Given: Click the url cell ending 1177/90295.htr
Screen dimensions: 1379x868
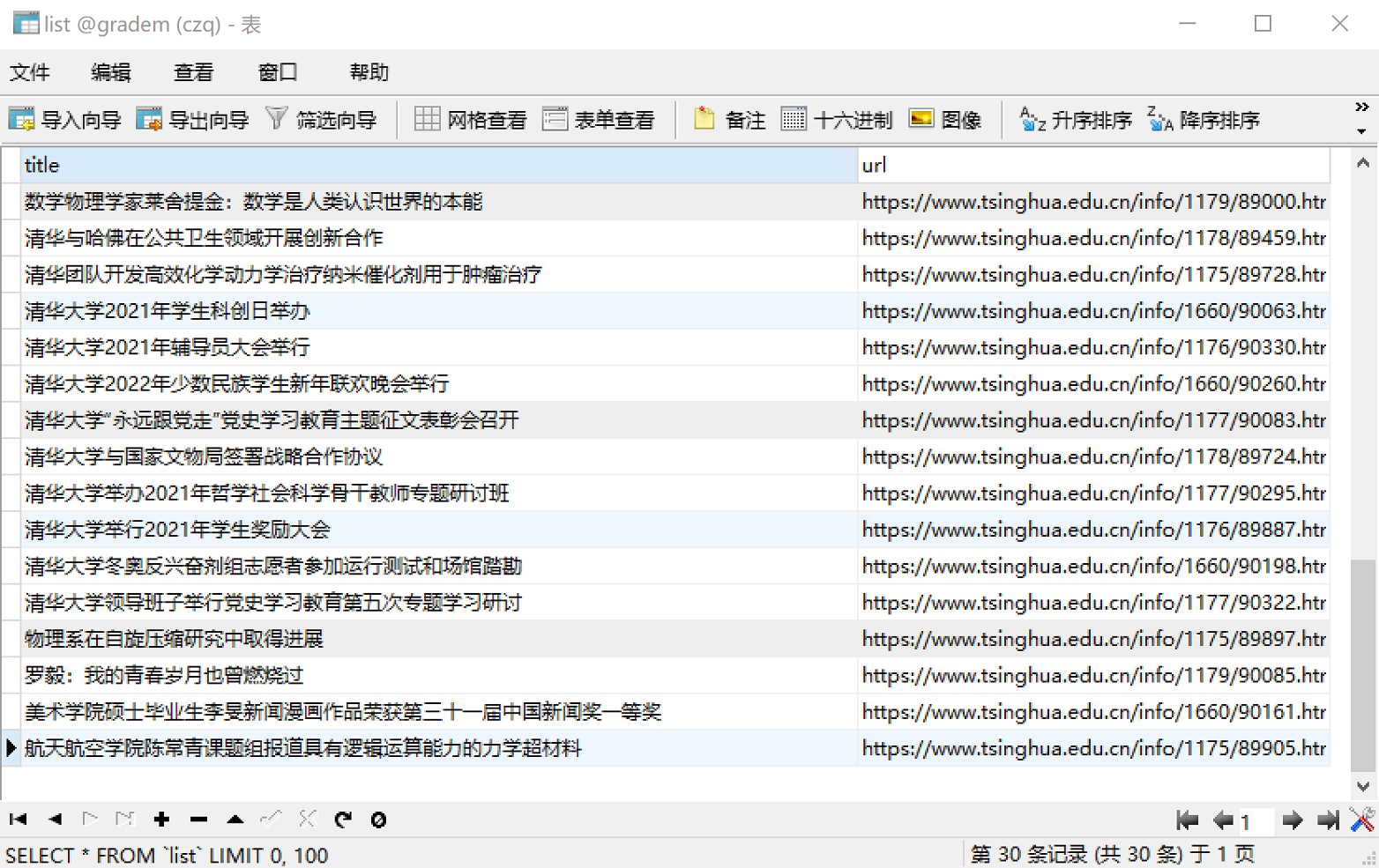Looking at the screenshot, I should pyautogui.click(x=1093, y=493).
